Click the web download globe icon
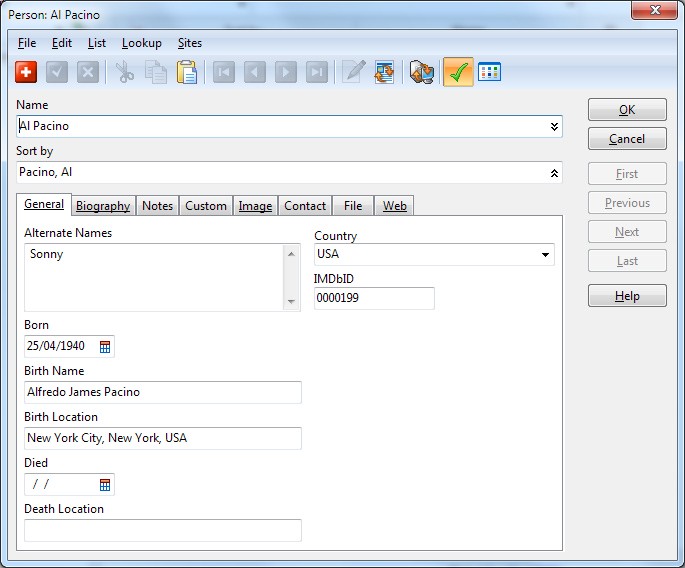 422,72
